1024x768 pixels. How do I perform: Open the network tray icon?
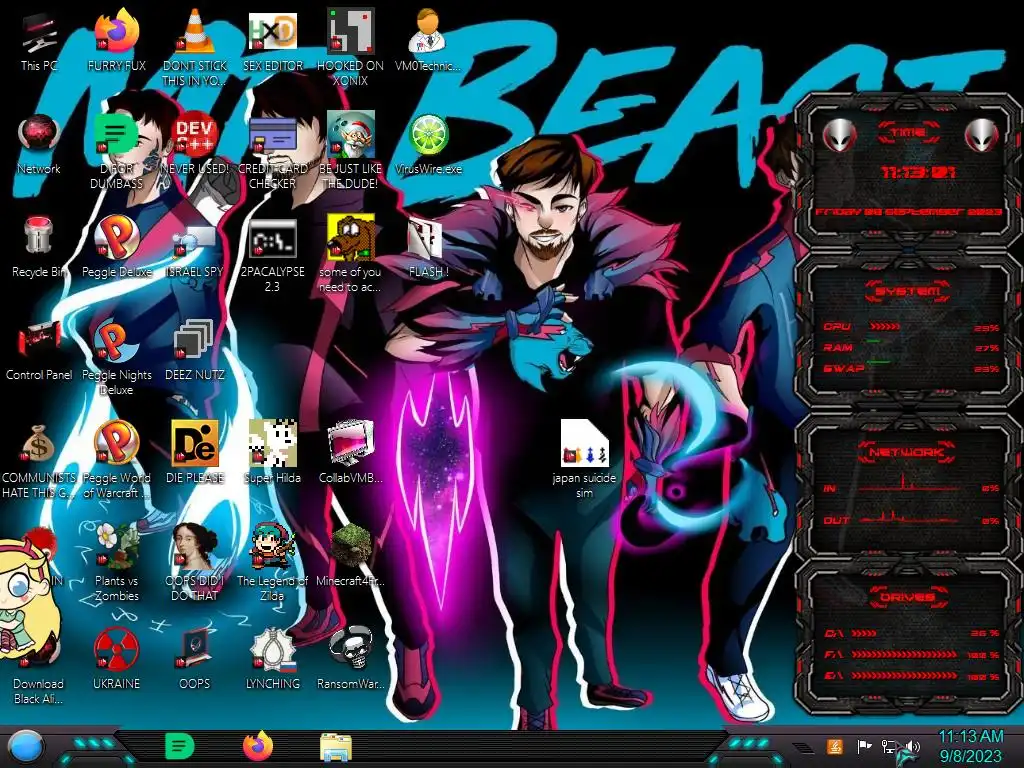888,746
